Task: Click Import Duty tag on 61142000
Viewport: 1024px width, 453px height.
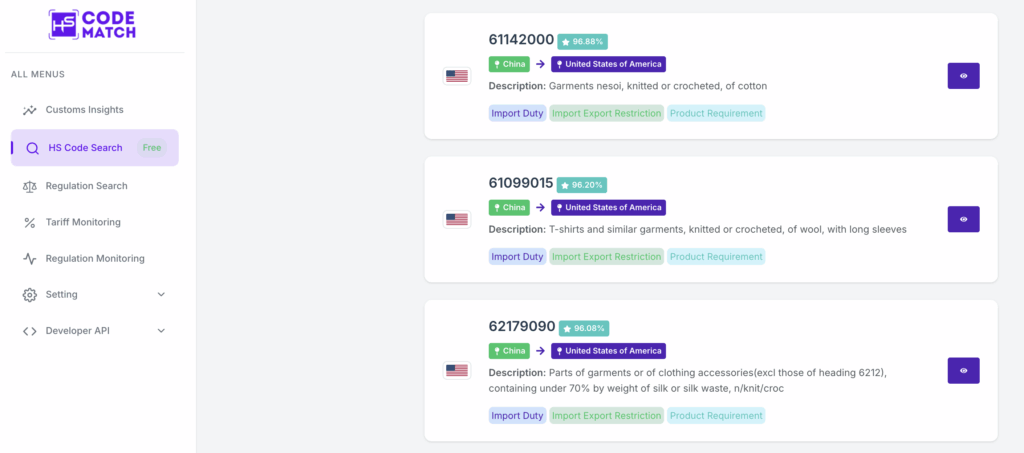Action: tap(517, 113)
